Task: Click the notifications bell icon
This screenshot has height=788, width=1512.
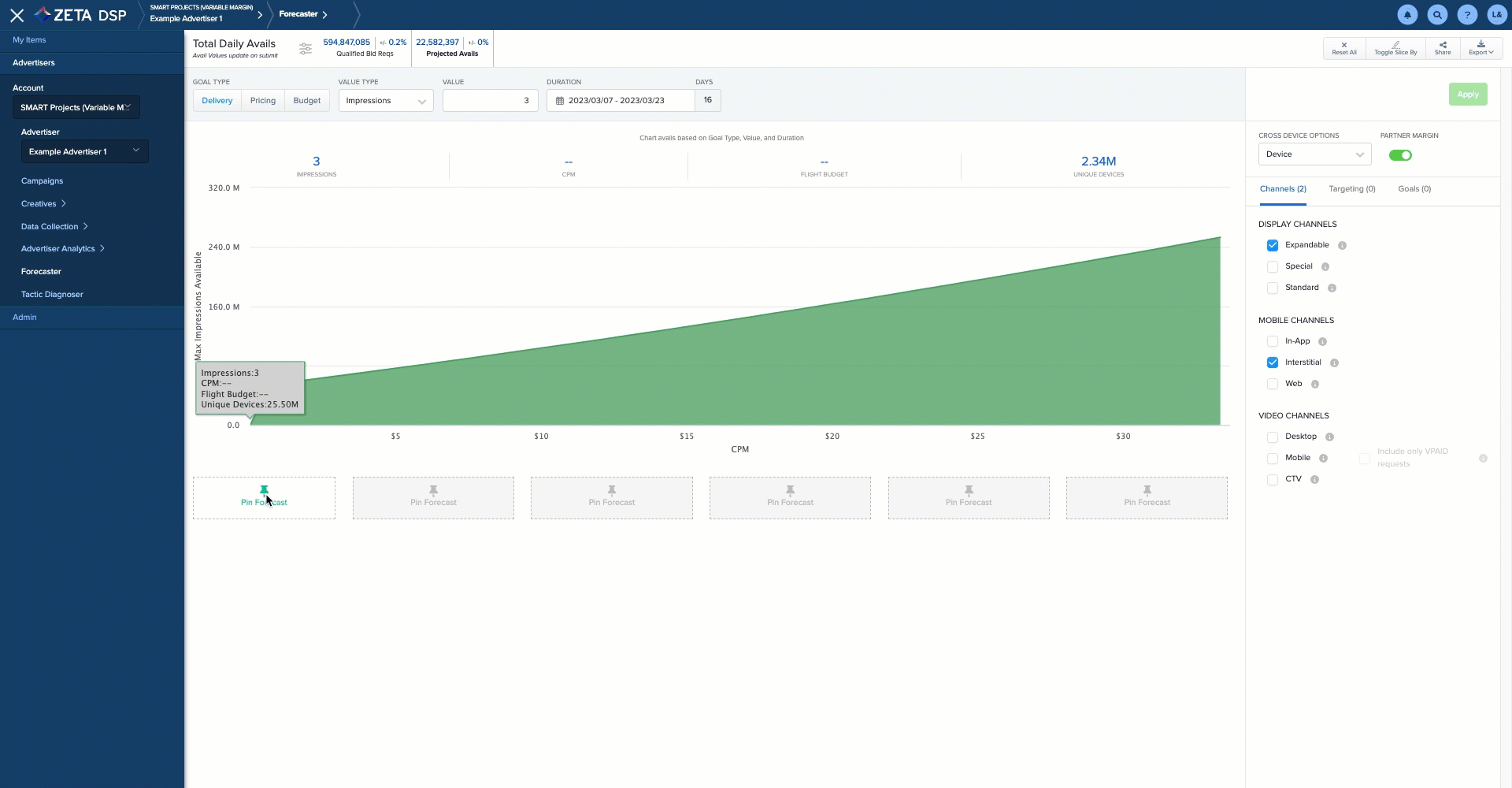Action: tap(1407, 14)
